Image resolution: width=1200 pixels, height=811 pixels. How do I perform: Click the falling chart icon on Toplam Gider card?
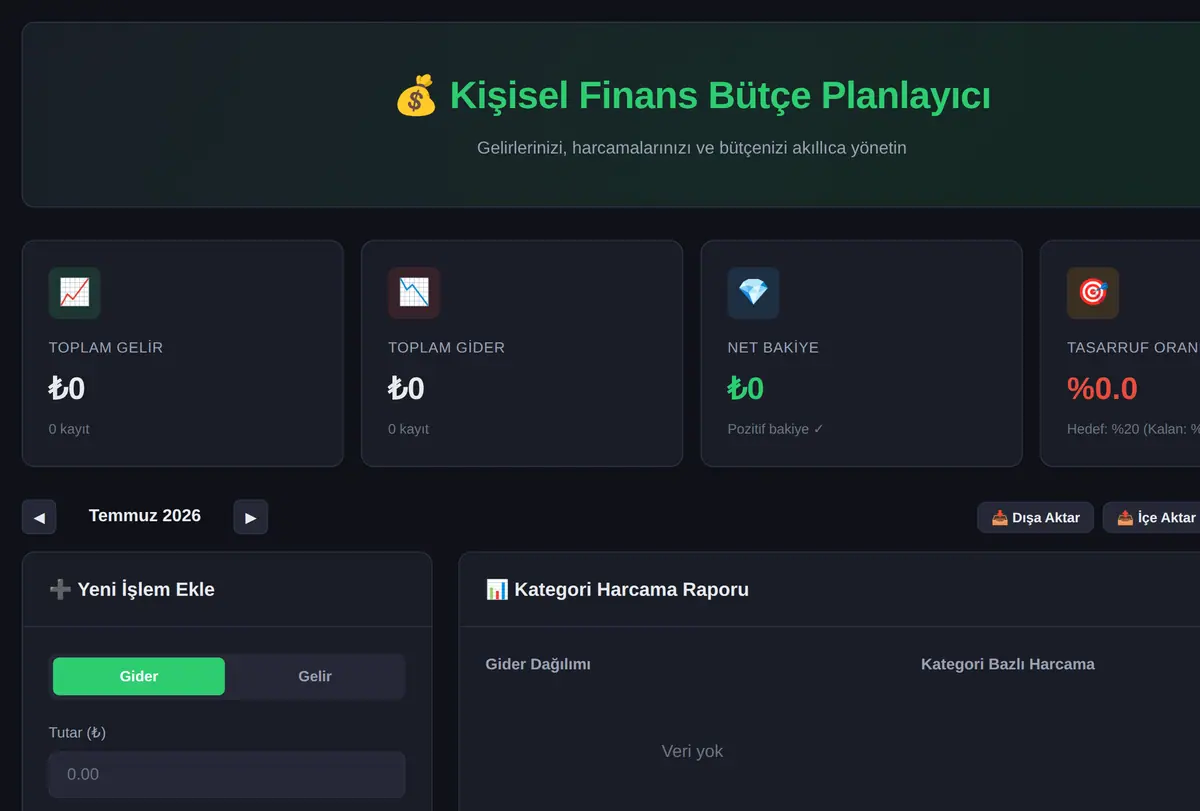(x=414, y=293)
